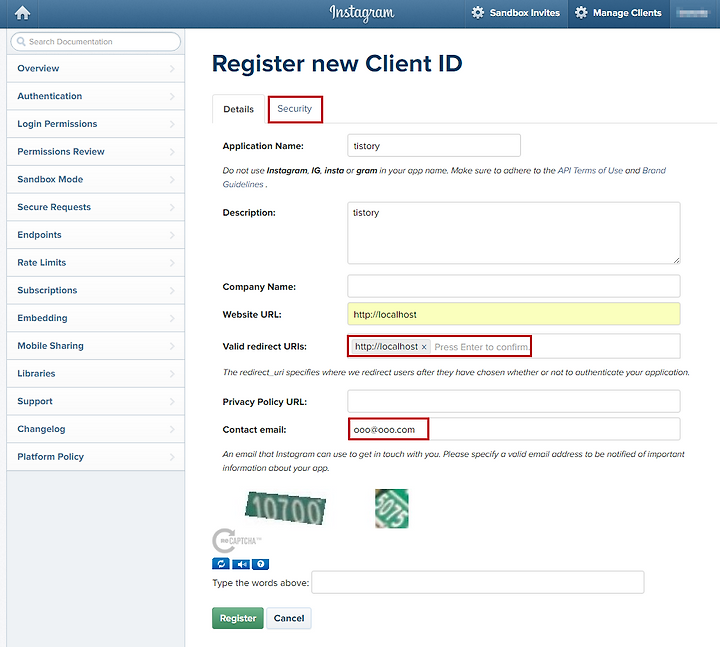Screen dimensions: 720x647
Task: Click the Cancel button
Action: click(289, 618)
